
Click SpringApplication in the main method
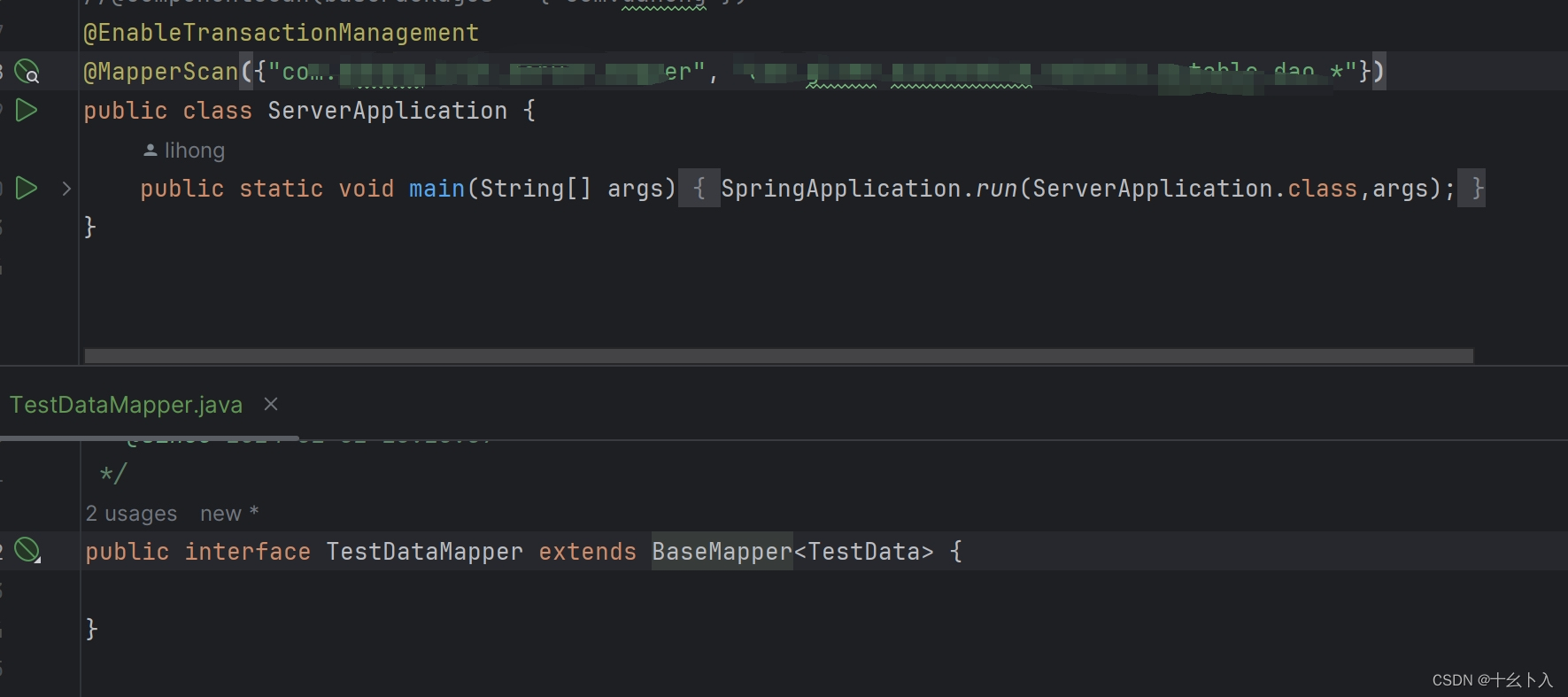coord(841,189)
